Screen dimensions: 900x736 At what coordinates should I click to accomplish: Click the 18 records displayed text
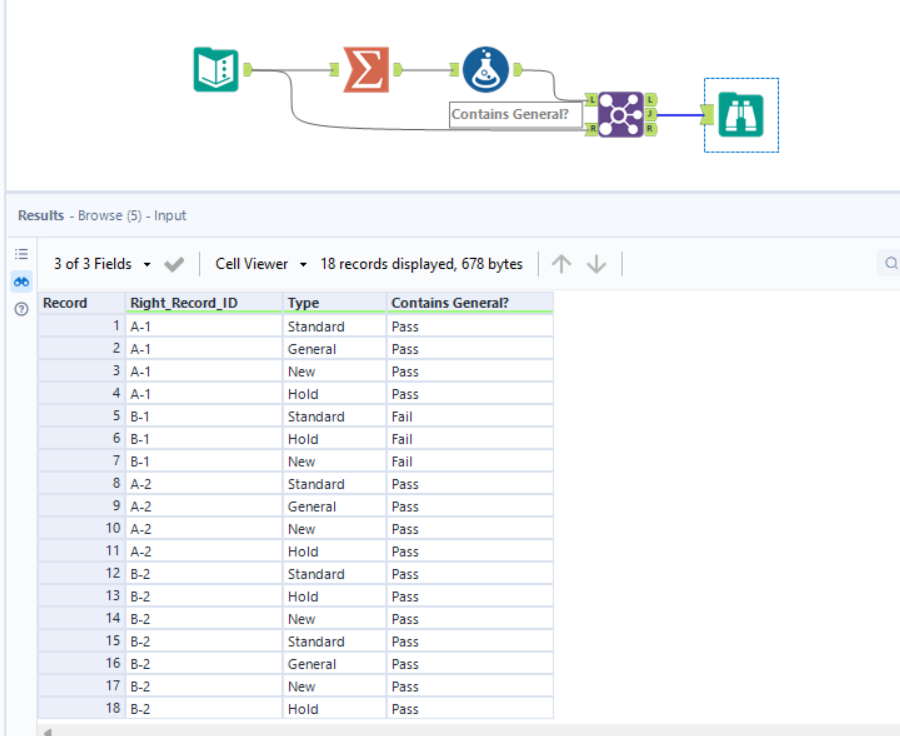pos(423,263)
